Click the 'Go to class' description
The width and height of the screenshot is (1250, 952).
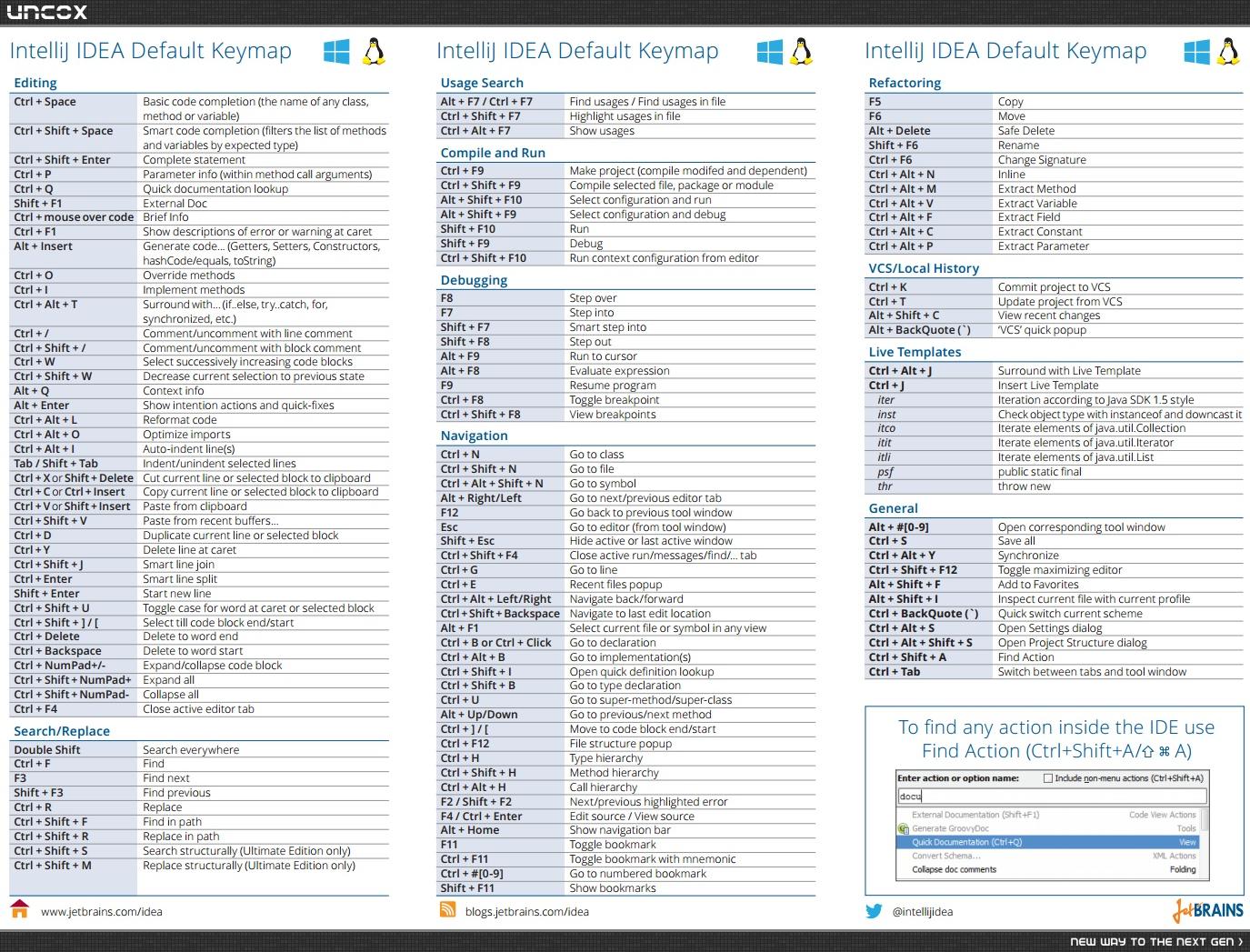point(596,455)
